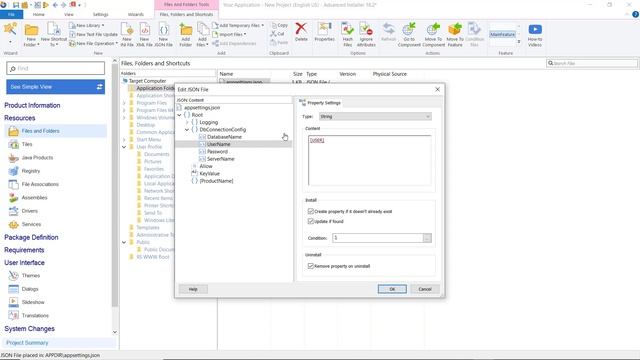Open the Add Temporary Files dropdown

(238, 25)
